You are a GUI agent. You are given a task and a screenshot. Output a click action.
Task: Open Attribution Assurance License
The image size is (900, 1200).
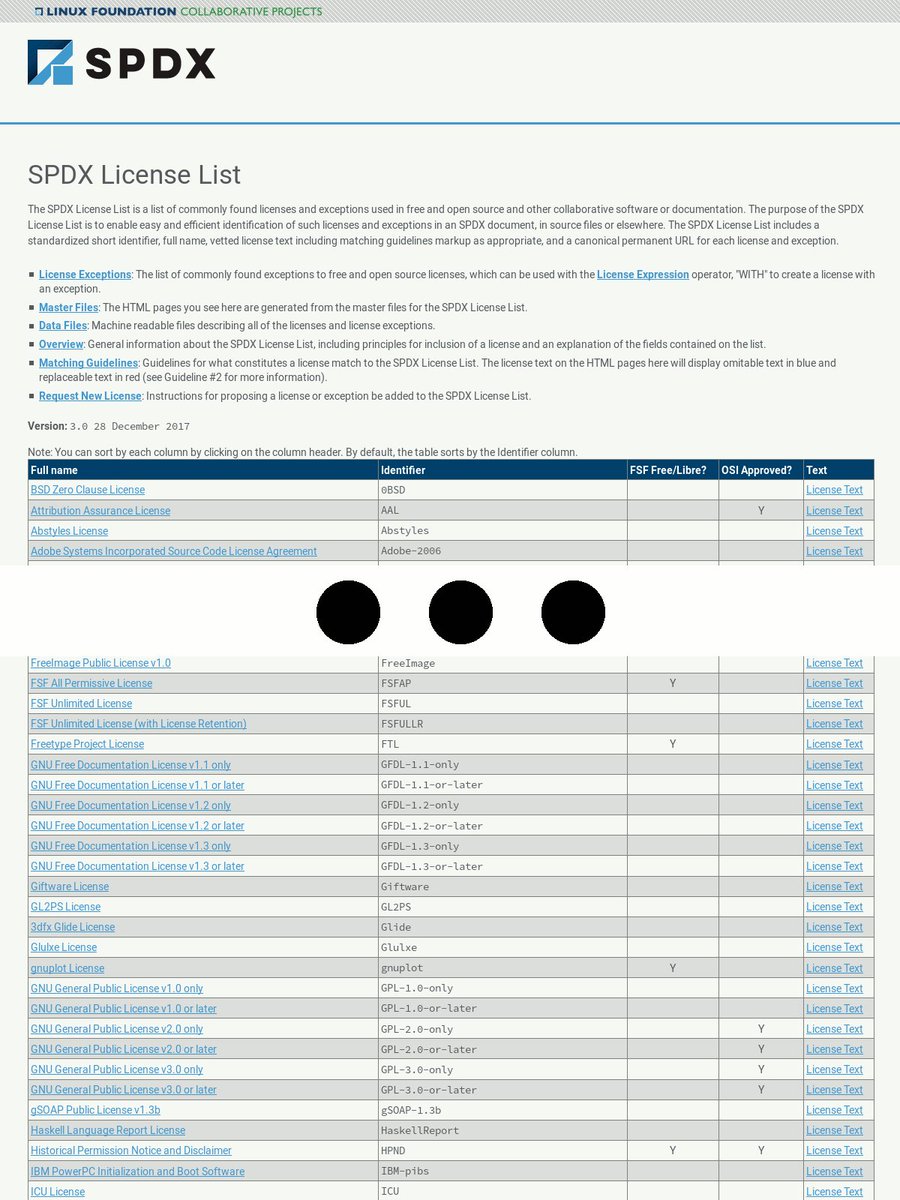coord(100,511)
